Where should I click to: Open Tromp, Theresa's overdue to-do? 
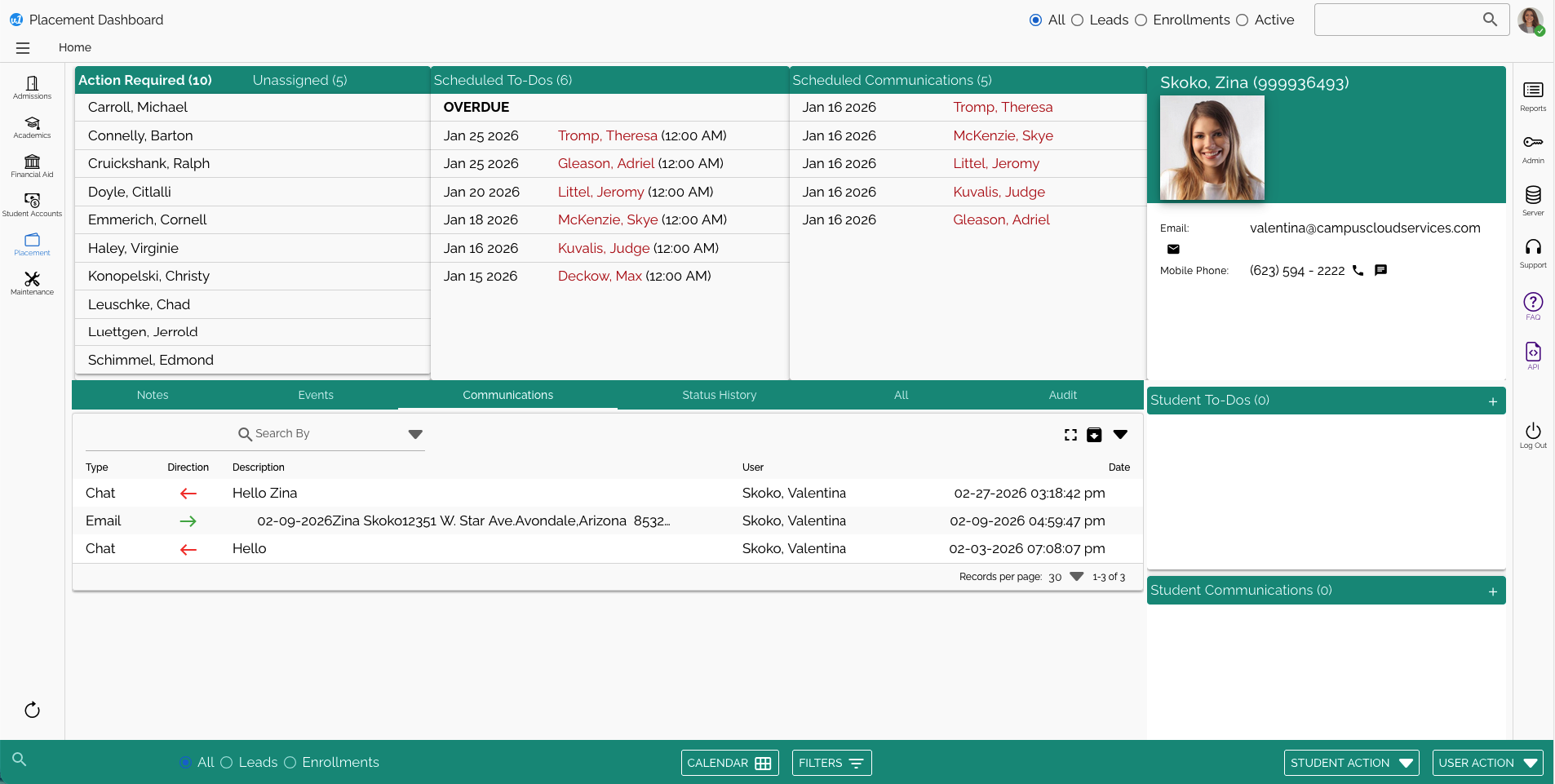[607, 135]
